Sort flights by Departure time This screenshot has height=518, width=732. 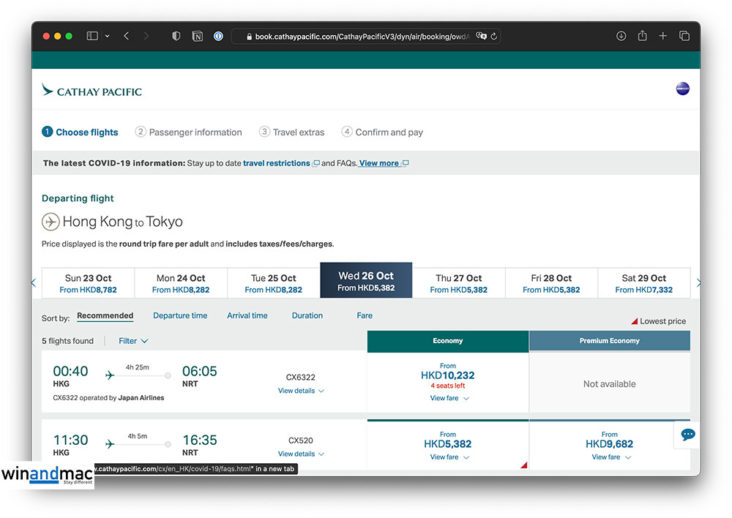pyautogui.click(x=180, y=316)
